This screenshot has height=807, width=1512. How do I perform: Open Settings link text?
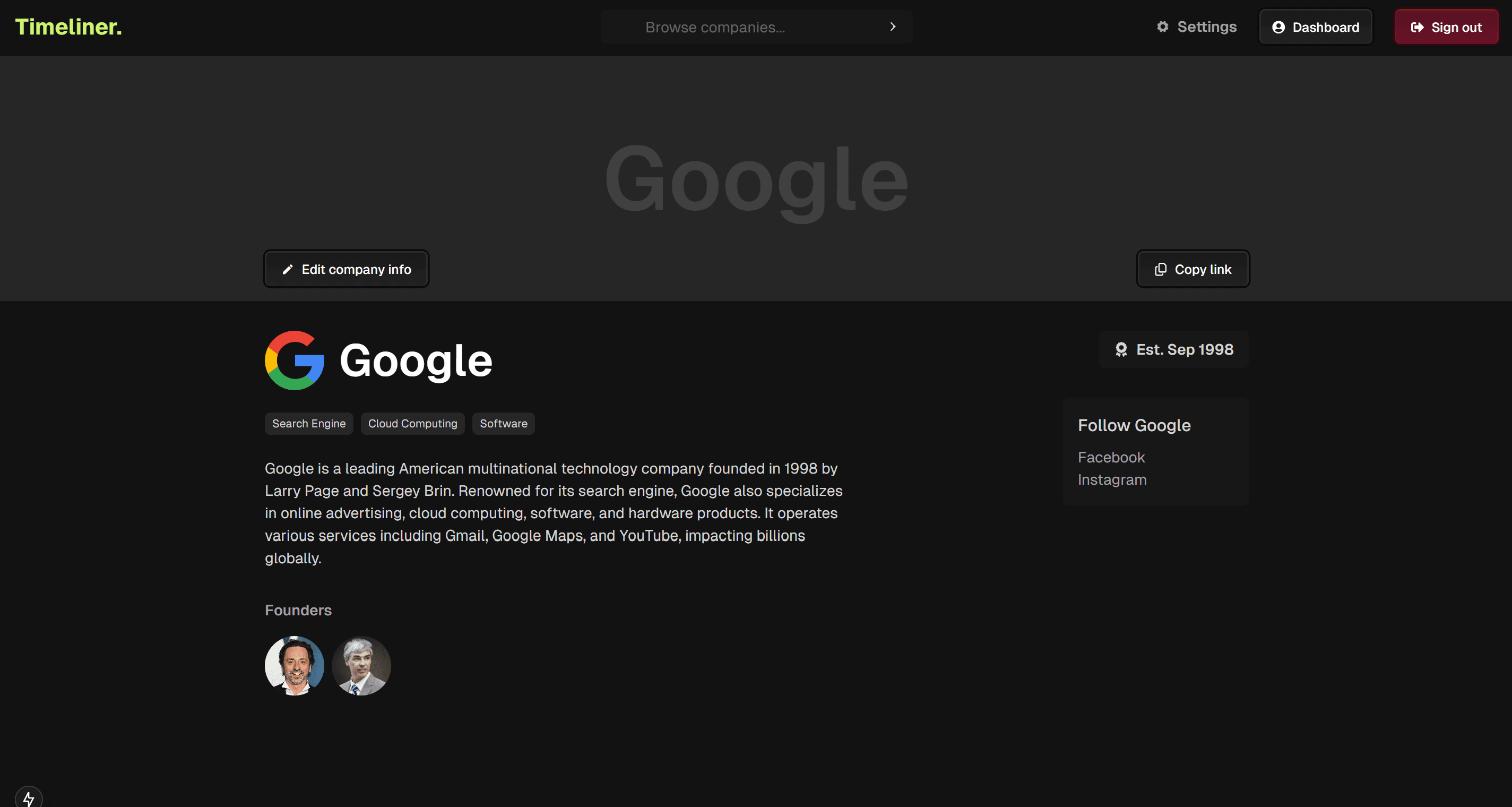click(x=1207, y=27)
